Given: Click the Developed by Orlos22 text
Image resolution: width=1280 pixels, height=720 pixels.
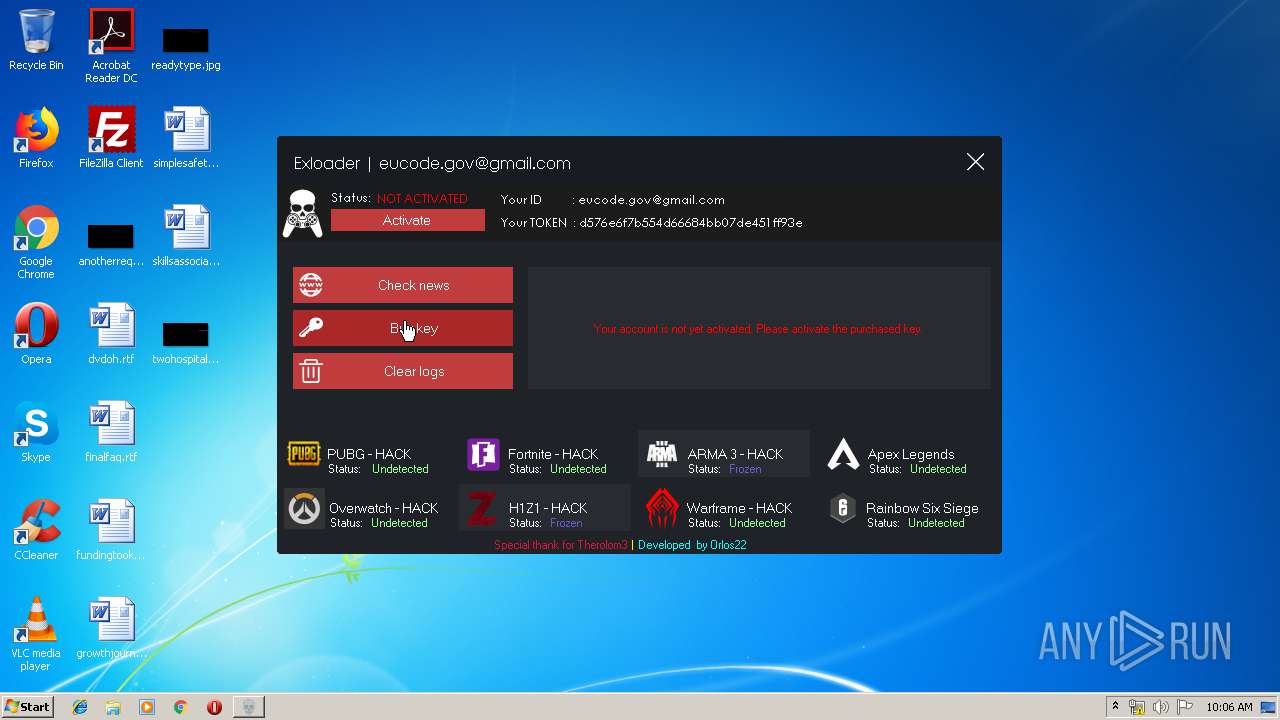Looking at the screenshot, I should (692, 545).
